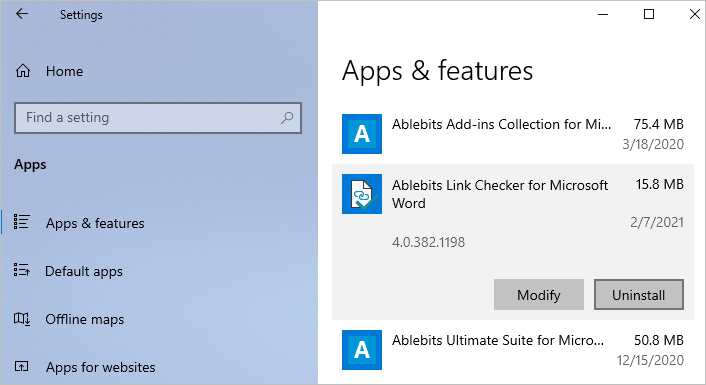Click the 50.8 MB size value

tap(659, 340)
